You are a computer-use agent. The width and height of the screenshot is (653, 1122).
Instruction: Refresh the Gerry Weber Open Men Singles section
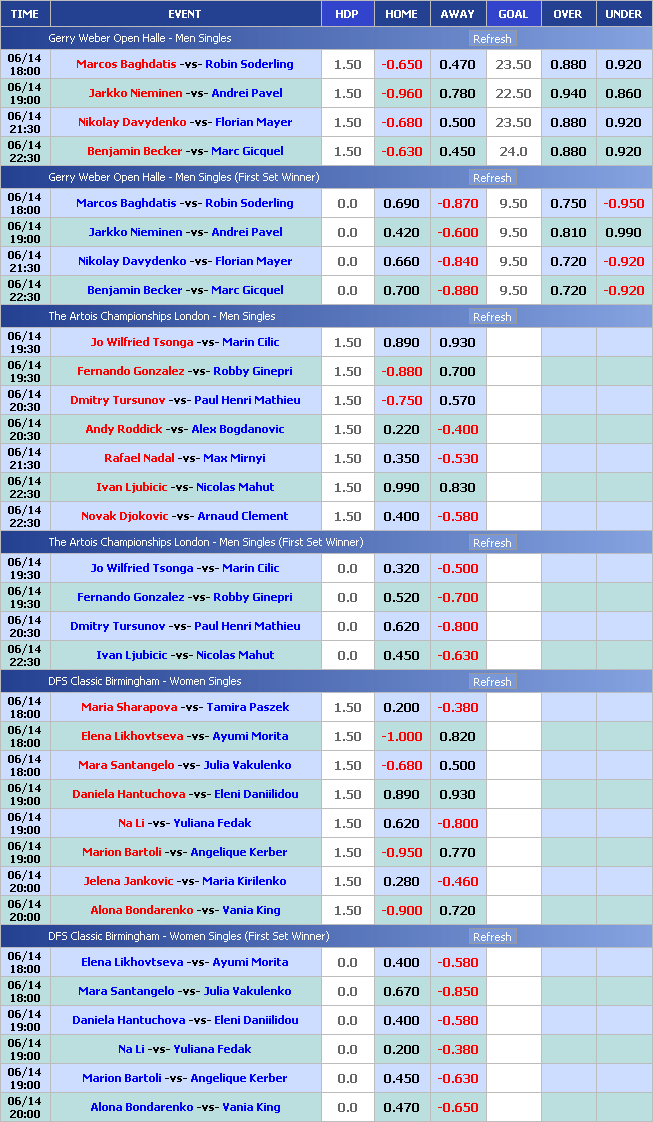[x=491, y=39]
